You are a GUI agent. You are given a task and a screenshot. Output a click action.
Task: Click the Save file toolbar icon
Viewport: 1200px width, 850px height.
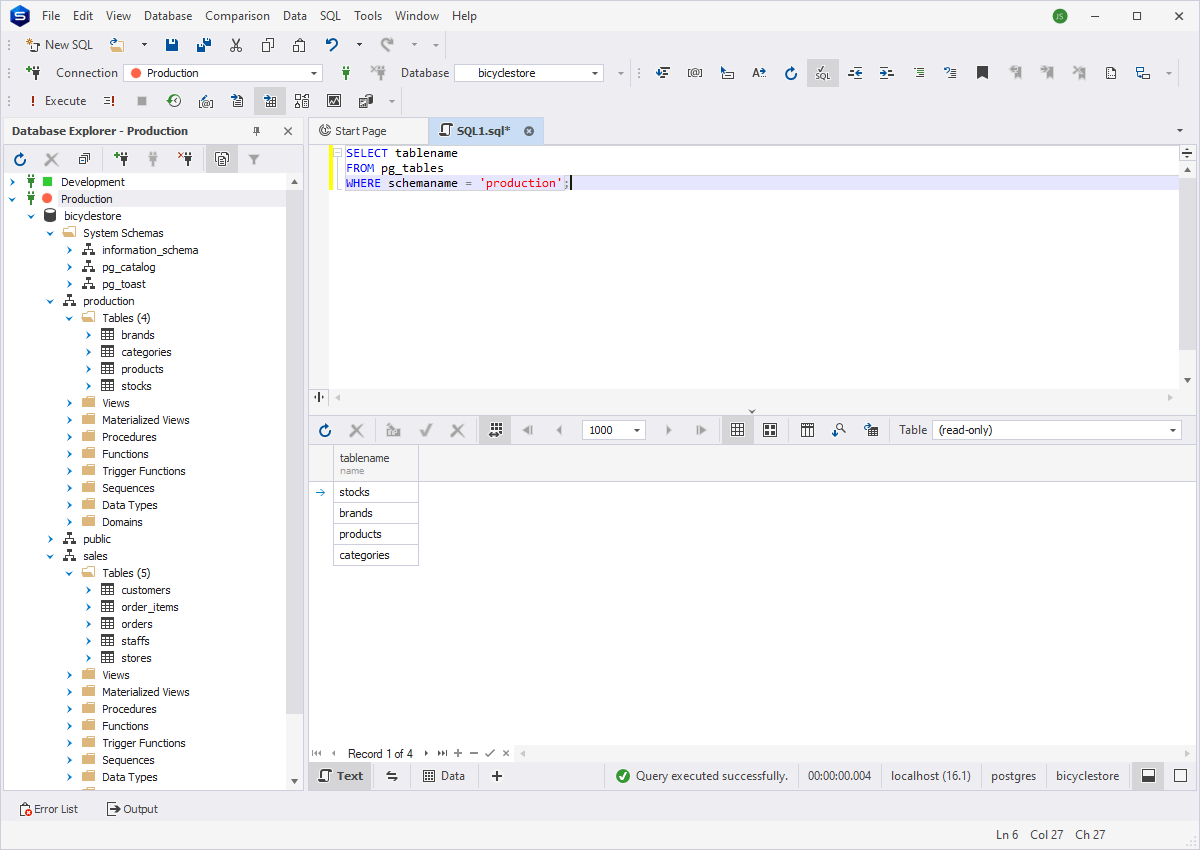click(171, 44)
